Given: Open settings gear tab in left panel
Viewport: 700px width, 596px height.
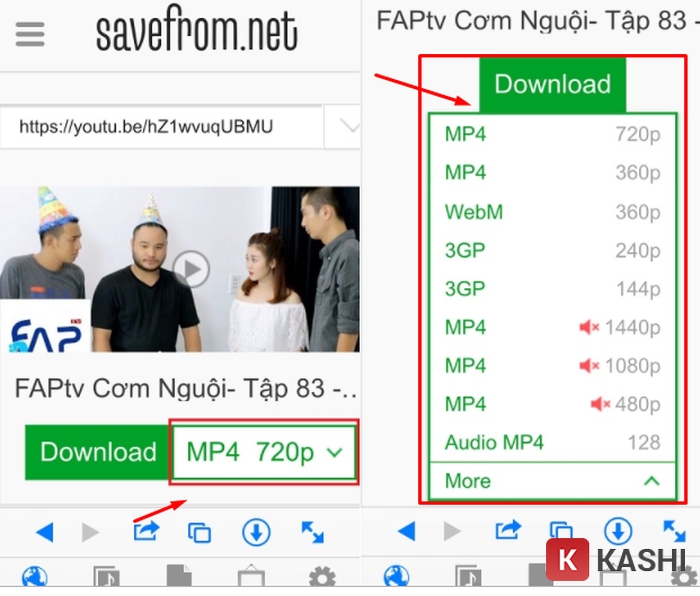Looking at the screenshot, I should click(x=322, y=577).
